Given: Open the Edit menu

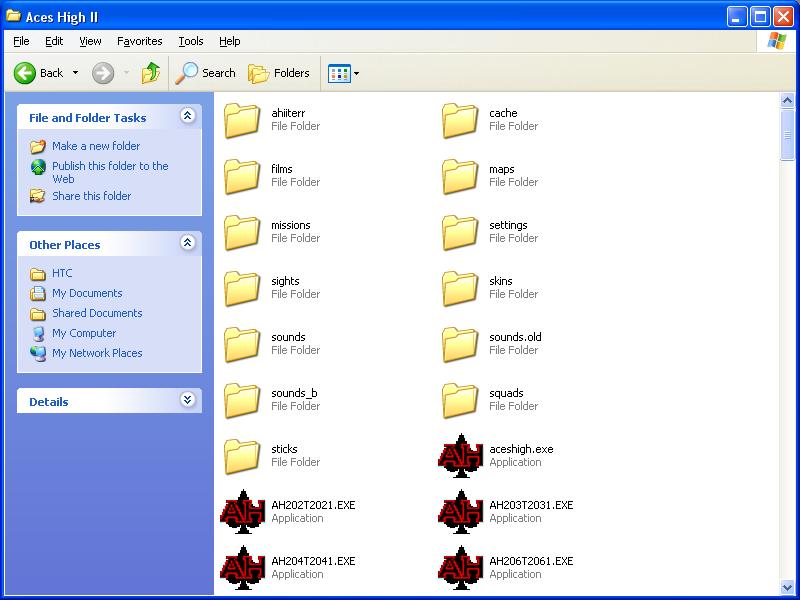Looking at the screenshot, I should [54, 41].
